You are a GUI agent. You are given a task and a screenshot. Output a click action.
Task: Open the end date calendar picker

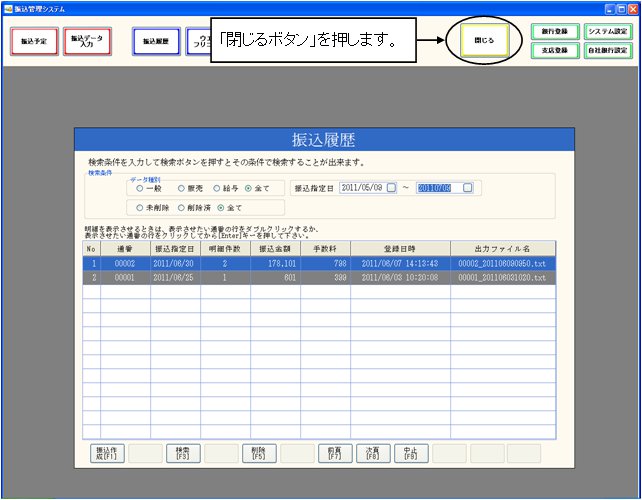pos(467,187)
